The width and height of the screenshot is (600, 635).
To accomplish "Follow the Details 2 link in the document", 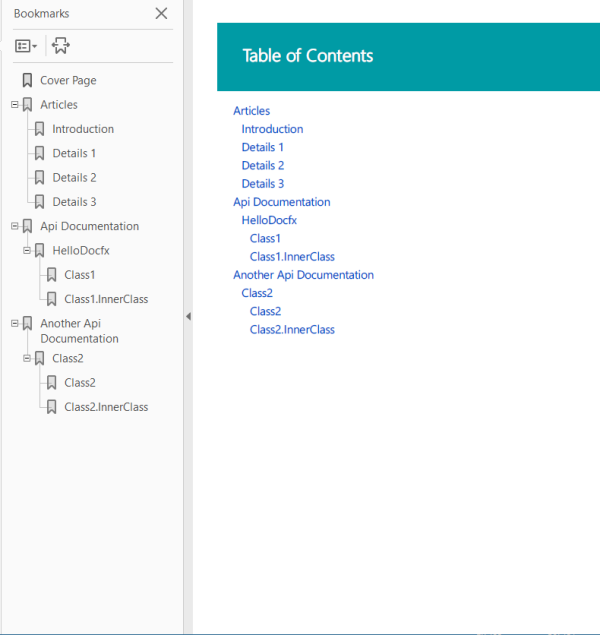I will [x=263, y=166].
